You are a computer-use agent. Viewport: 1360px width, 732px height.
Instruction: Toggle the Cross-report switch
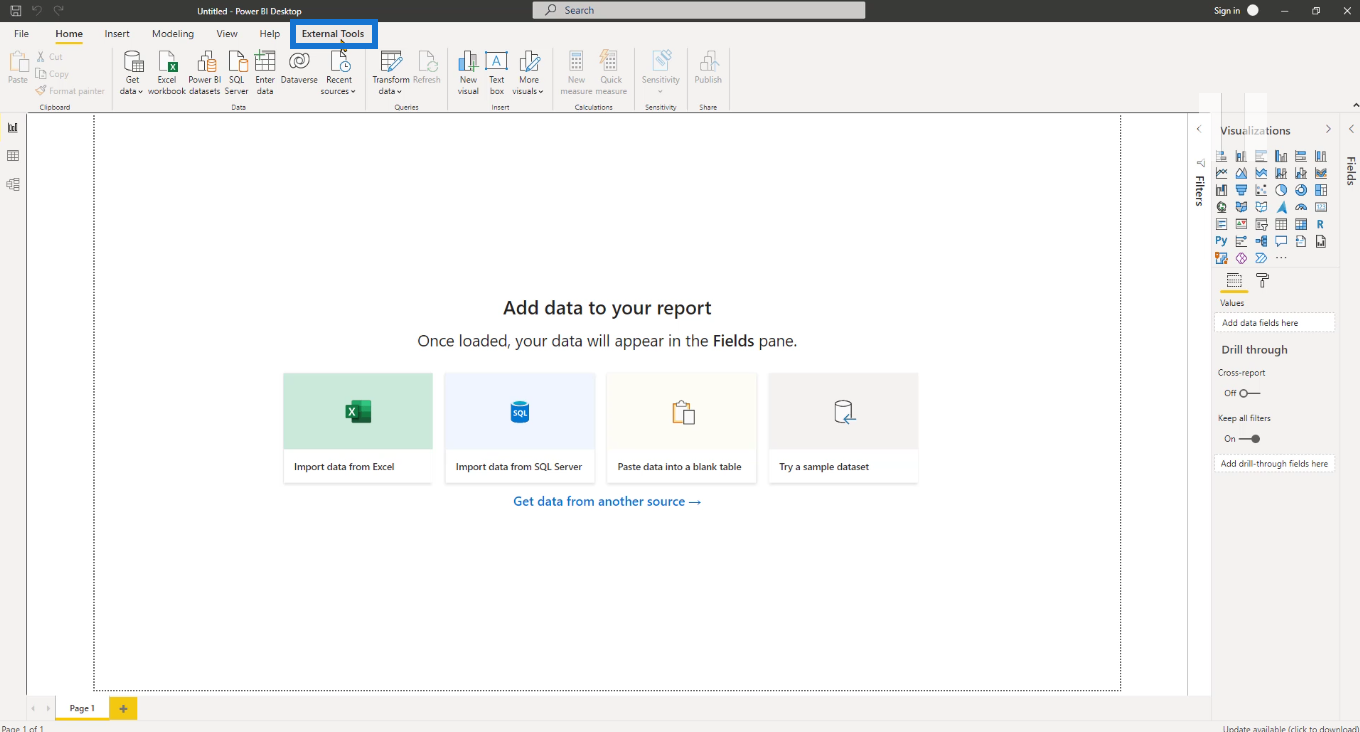[1249, 393]
